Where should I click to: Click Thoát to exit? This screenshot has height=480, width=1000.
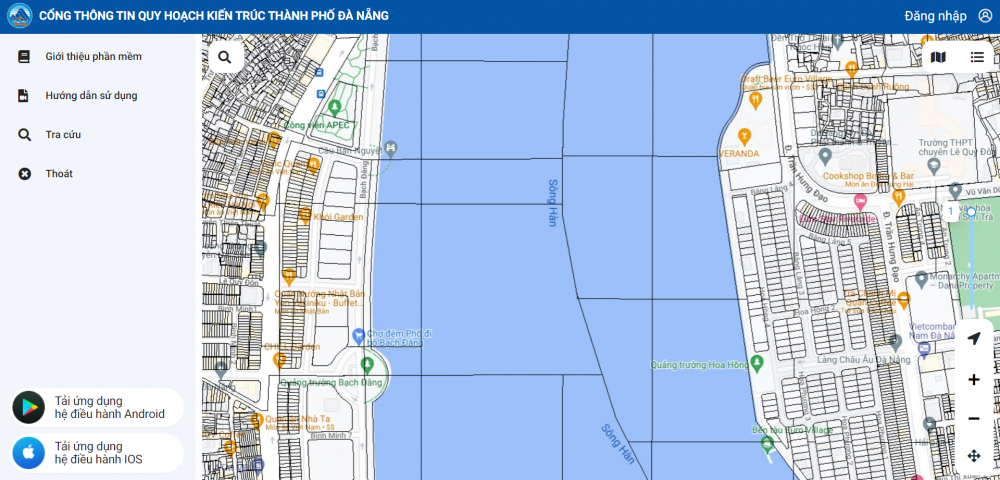tap(59, 174)
